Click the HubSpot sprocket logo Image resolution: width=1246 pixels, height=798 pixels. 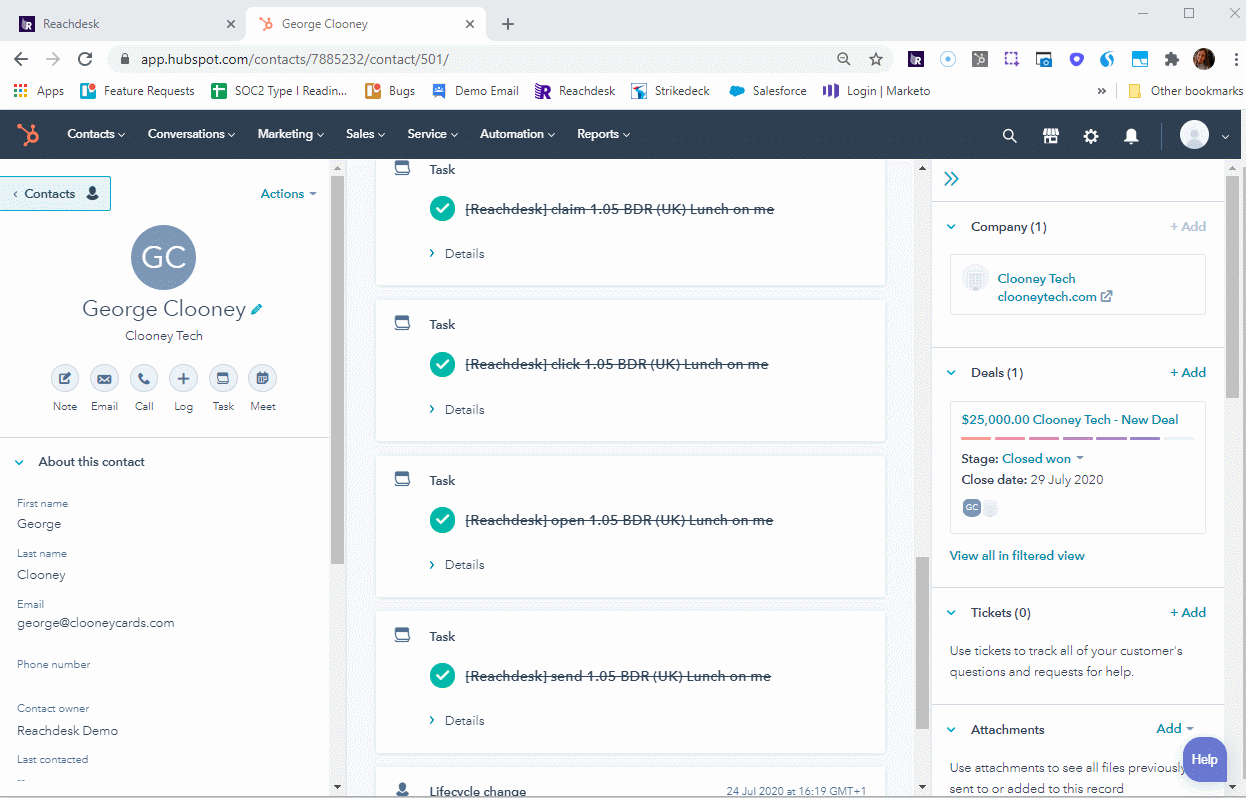pos(28,134)
